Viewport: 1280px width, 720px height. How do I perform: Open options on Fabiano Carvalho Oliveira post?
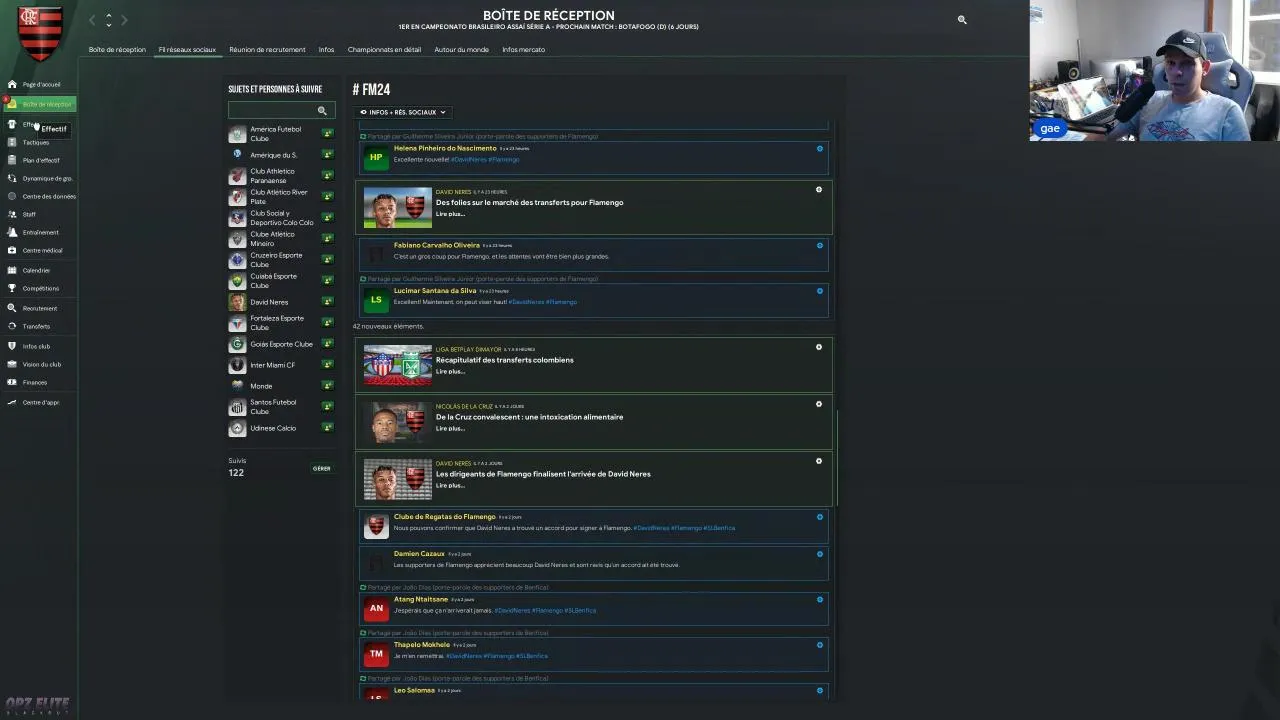[x=820, y=245]
